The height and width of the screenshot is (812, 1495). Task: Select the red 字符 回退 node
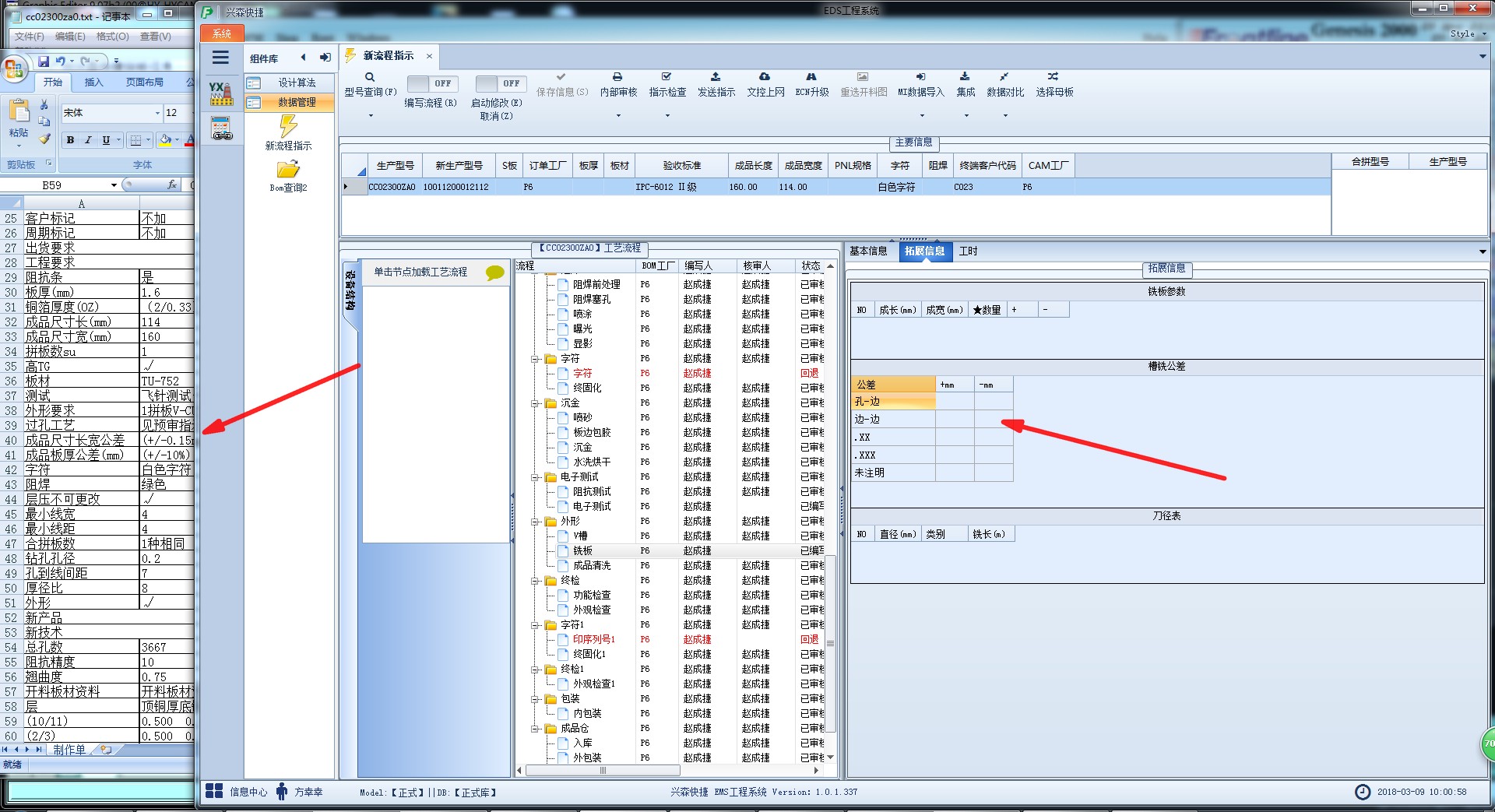pos(582,374)
